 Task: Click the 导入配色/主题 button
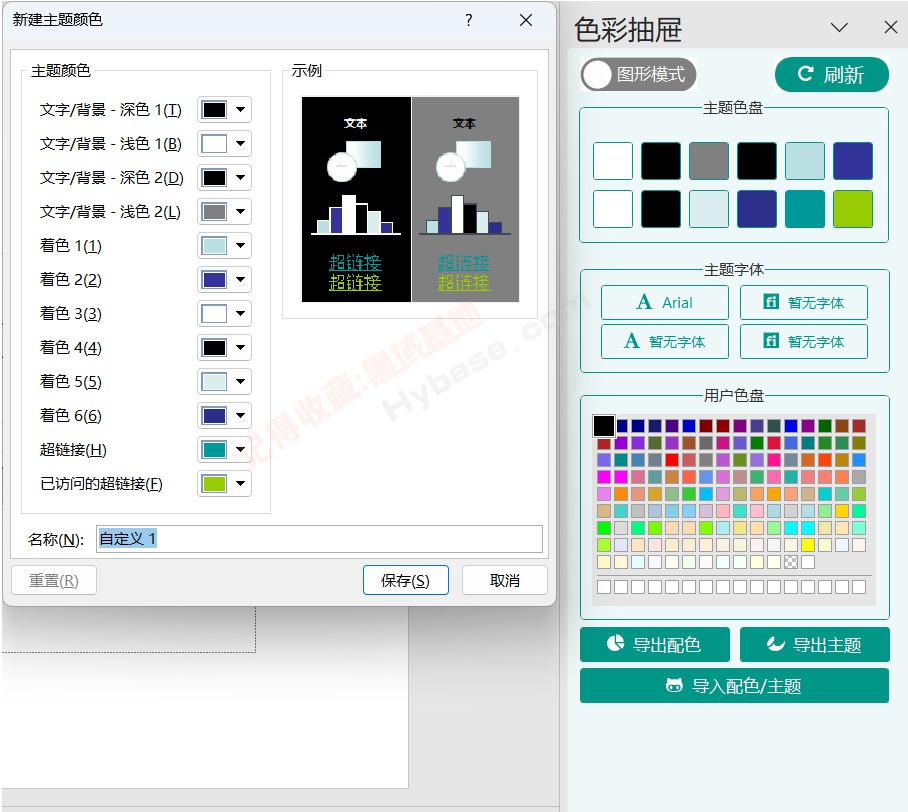point(734,686)
